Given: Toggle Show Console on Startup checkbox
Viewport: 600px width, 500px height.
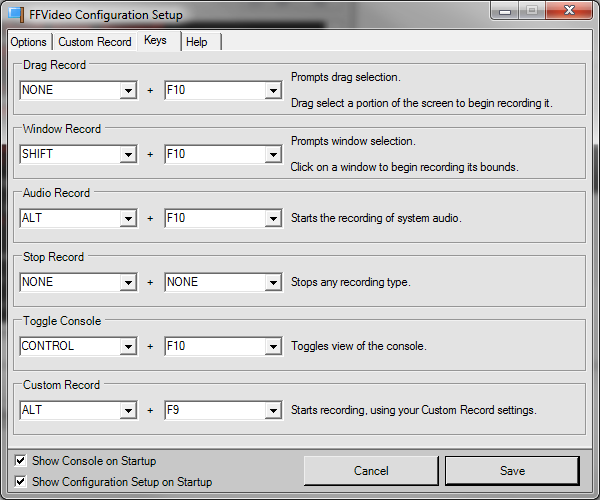Looking at the screenshot, I should (x=22, y=461).
